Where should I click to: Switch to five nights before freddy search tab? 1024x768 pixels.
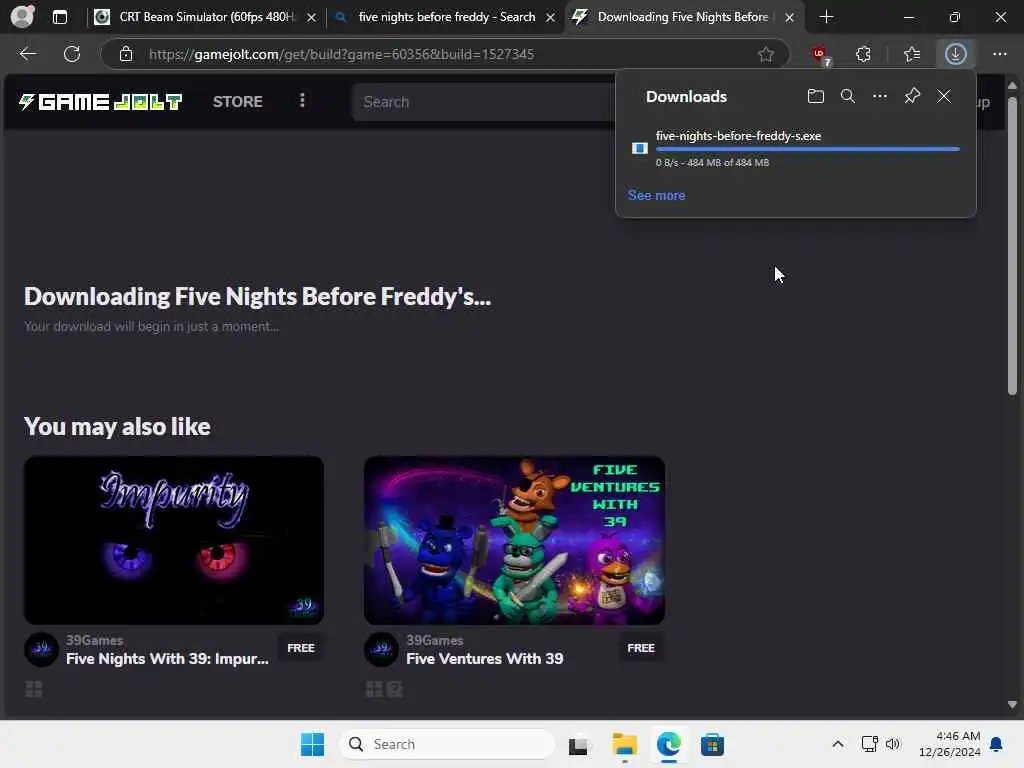447,17
